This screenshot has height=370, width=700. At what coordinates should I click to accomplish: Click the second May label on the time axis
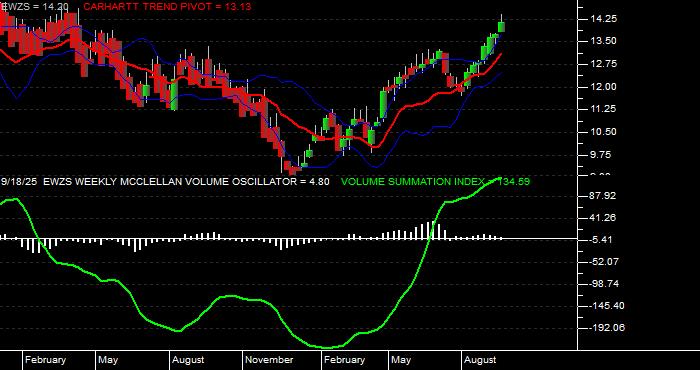(401, 360)
